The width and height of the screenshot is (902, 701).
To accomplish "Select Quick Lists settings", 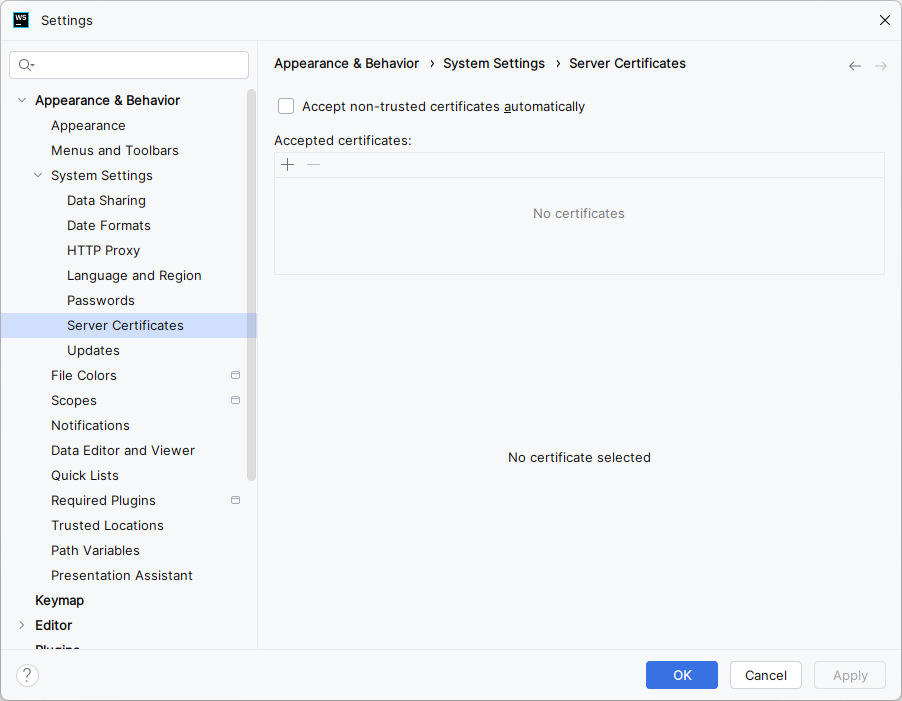I will click(85, 475).
